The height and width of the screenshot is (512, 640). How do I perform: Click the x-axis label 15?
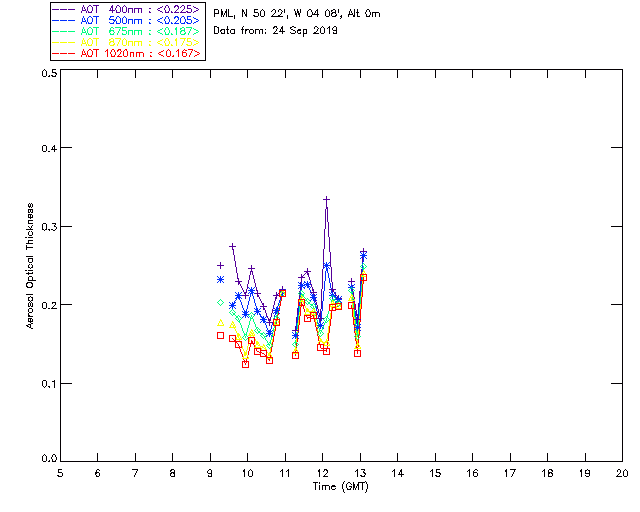click(435, 473)
